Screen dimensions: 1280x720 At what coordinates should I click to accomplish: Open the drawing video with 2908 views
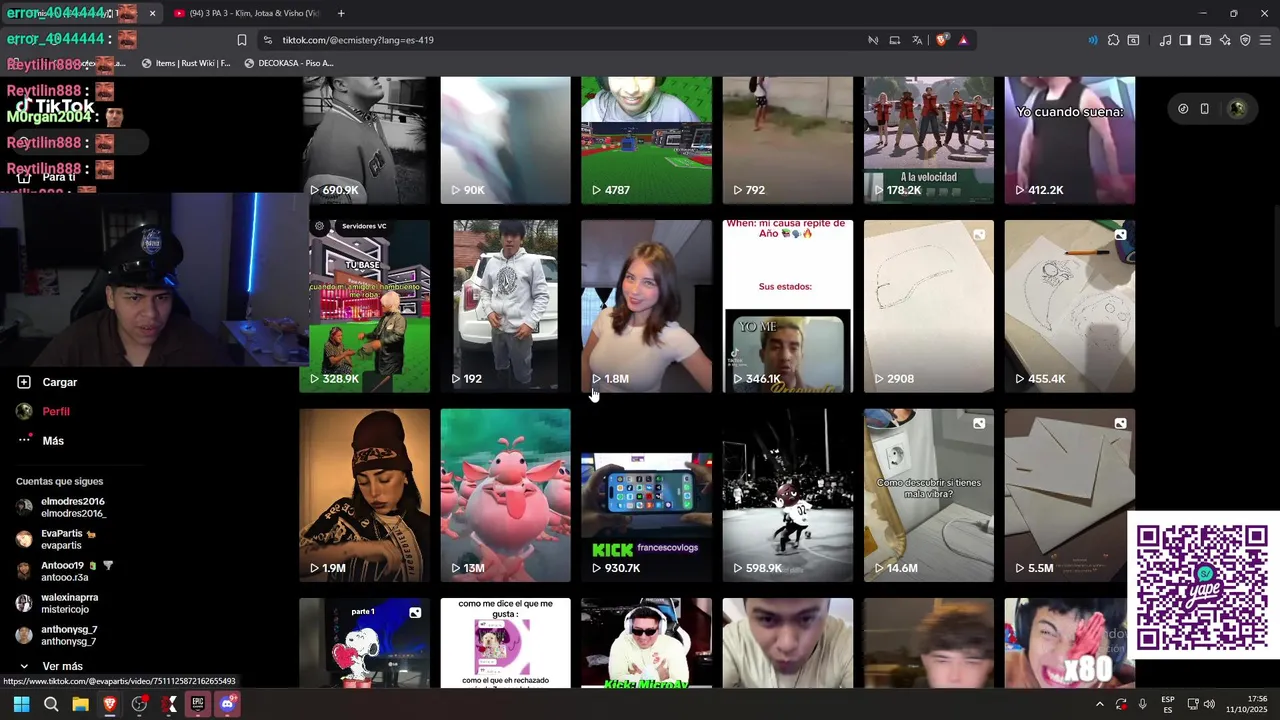[929, 306]
